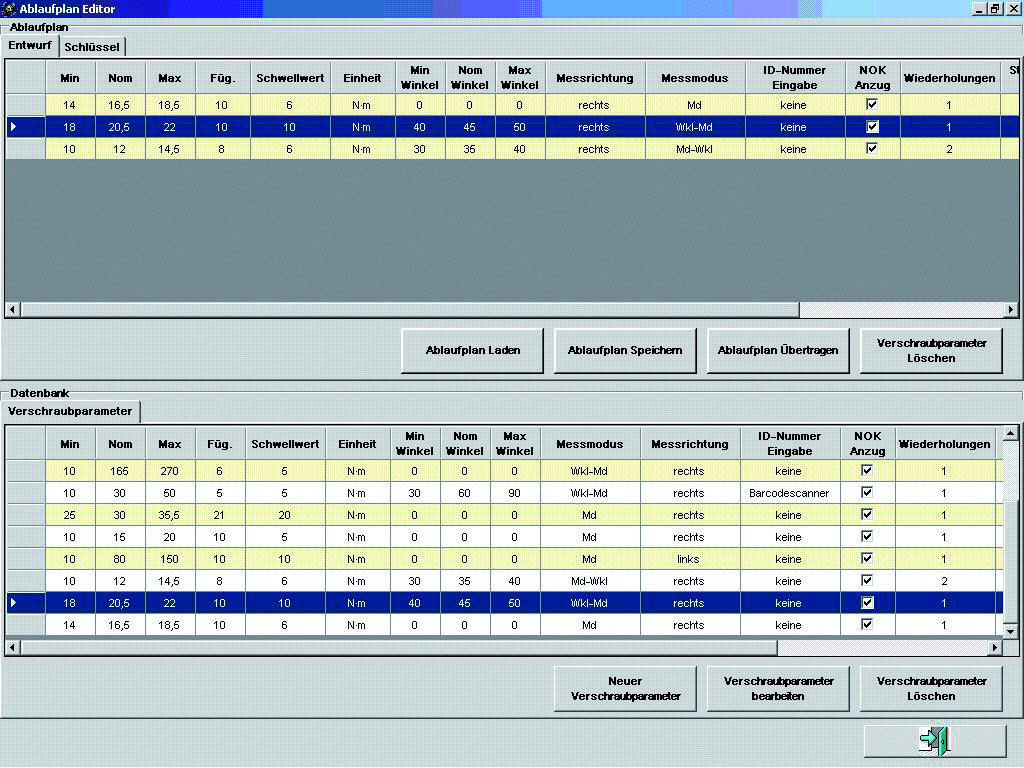
Task: Click the left scroll arrow of the upper table
Action: [x=13, y=310]
